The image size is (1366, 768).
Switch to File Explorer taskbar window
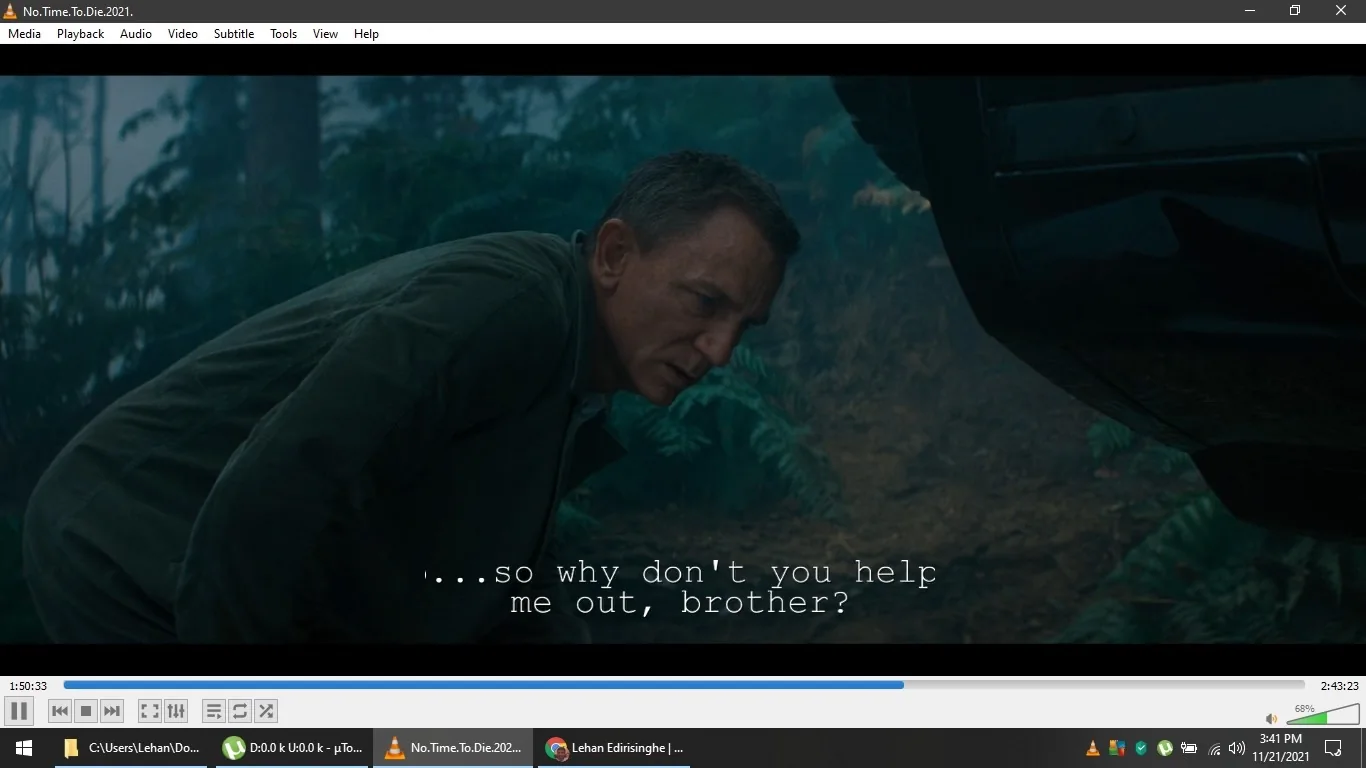pyautogui.click(x=131, y=748)
